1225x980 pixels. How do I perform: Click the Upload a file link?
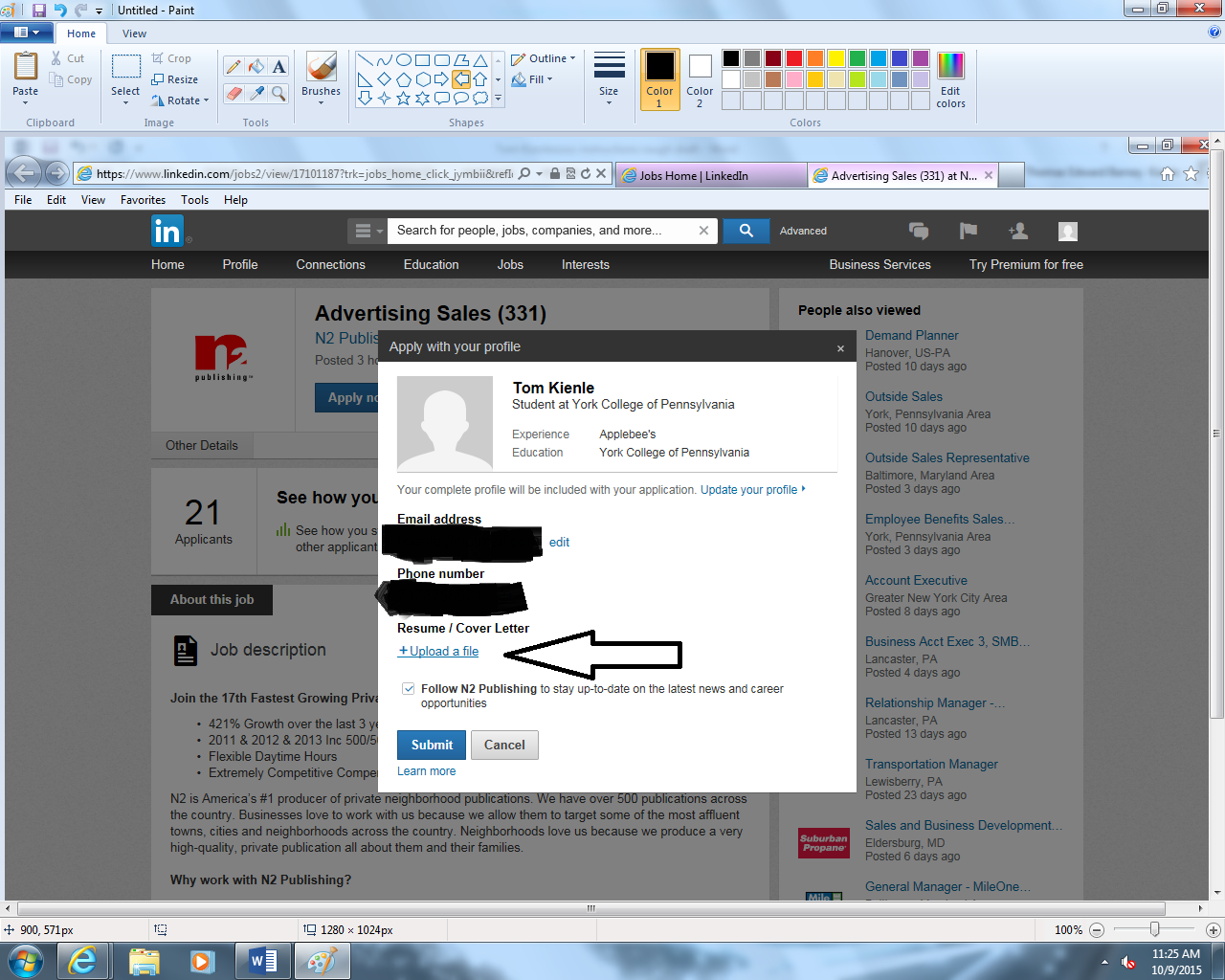click(438, 651)
